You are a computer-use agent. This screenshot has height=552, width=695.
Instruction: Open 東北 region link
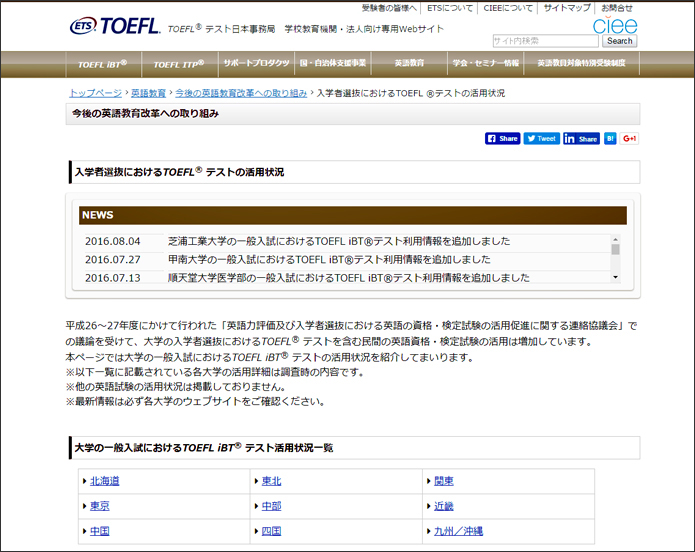(x=271, y=481)
